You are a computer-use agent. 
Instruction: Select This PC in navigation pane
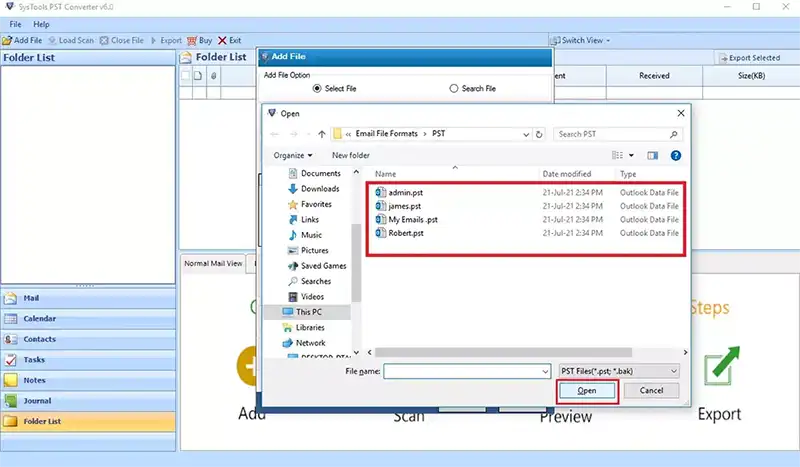[x=308, y=312]
